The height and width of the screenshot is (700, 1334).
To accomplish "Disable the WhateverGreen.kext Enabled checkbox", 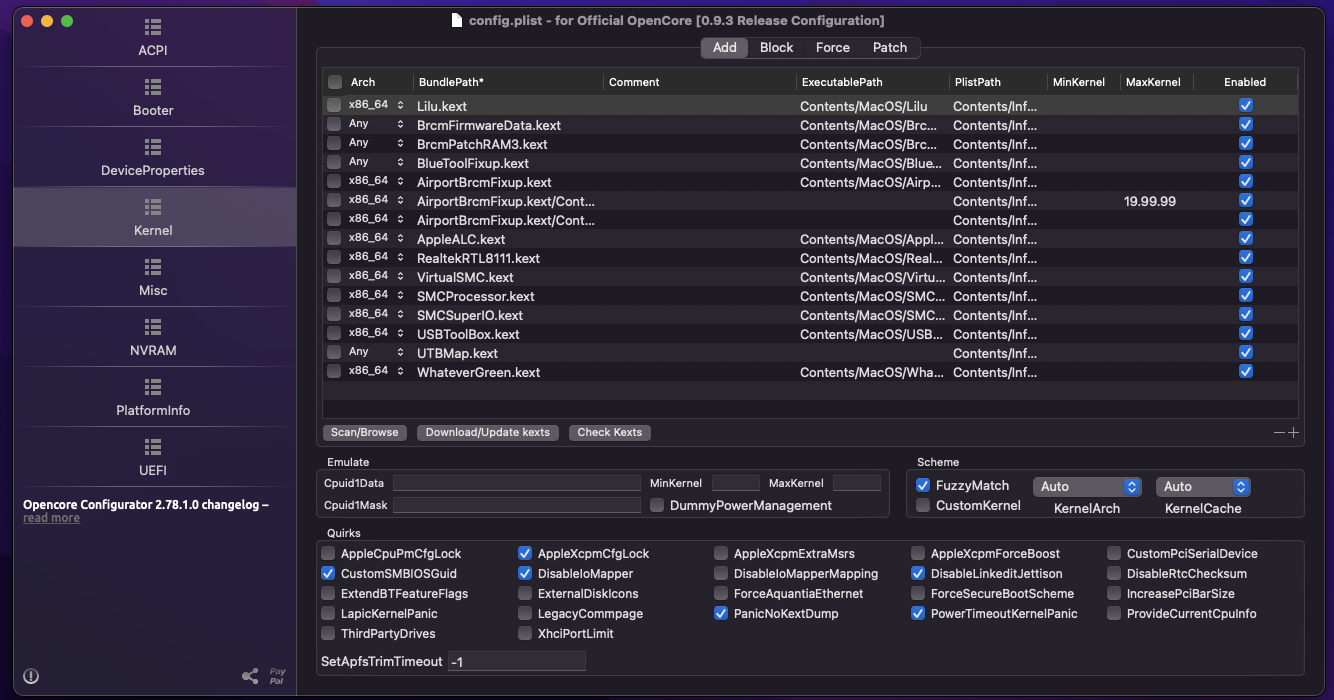I will tap(1245, 372).
